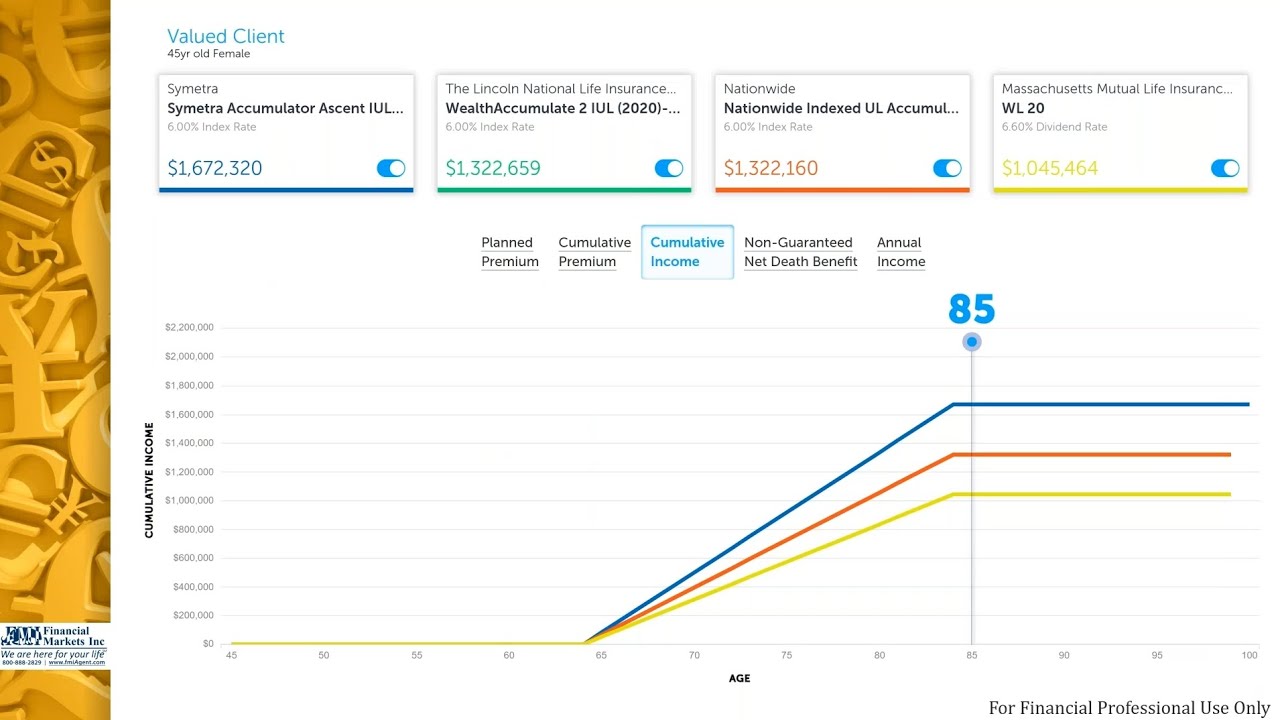
Task: Click the age 85 marker handle
Action: [972, 342]
